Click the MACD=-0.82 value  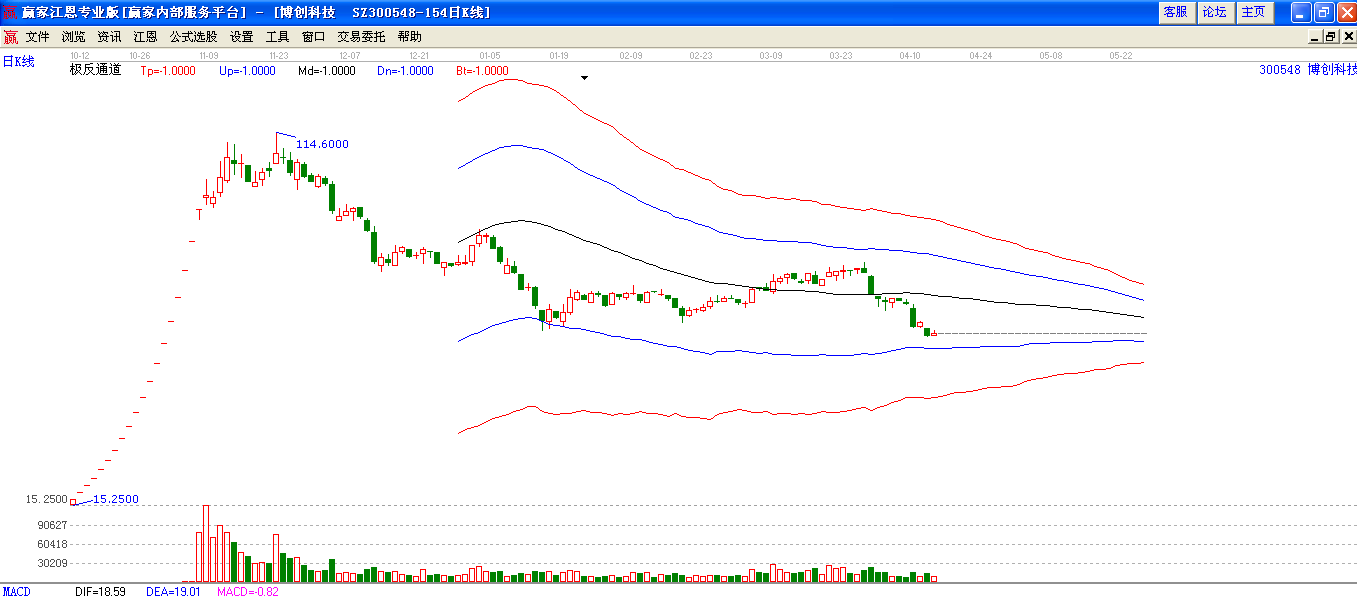tap(248, 592)
